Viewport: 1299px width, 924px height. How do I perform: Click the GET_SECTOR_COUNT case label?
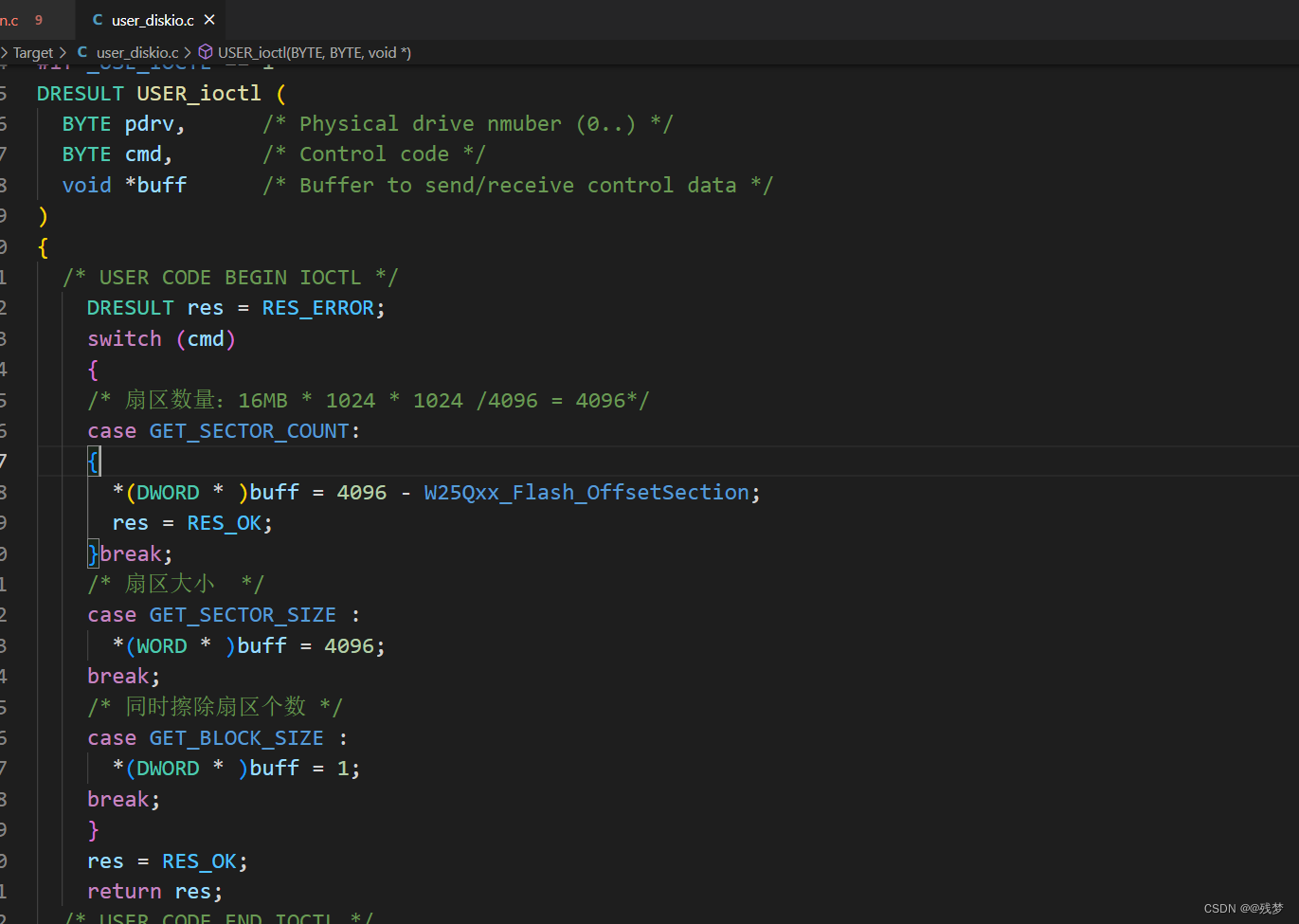(250, 431)
